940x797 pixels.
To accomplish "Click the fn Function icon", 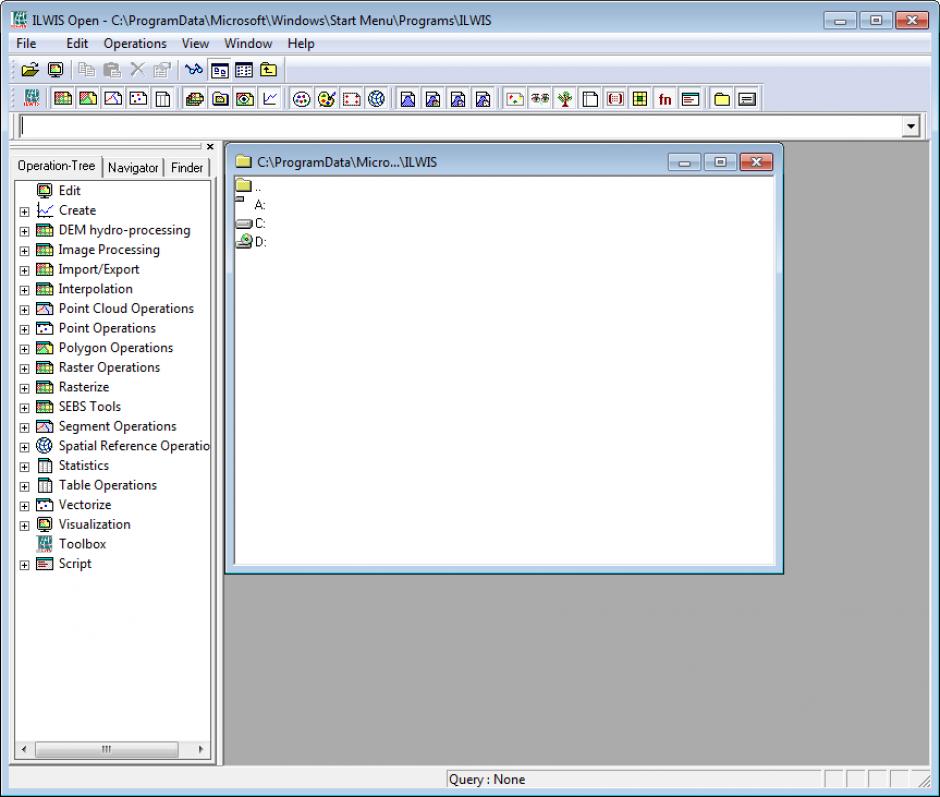I will 665,99.
